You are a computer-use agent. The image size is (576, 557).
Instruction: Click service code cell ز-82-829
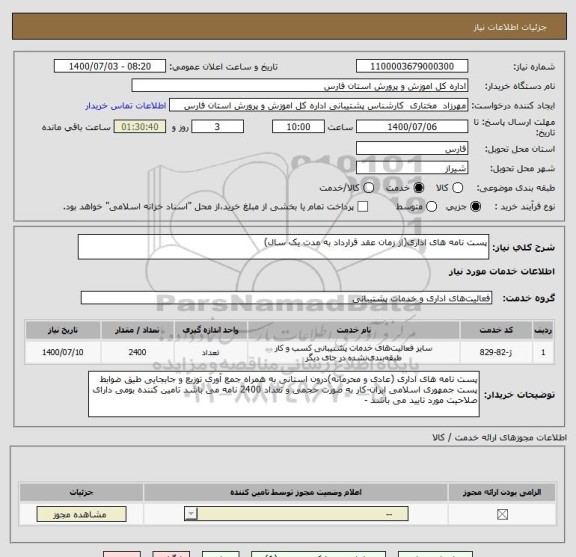pyautogui.click(x=496, y=352)
